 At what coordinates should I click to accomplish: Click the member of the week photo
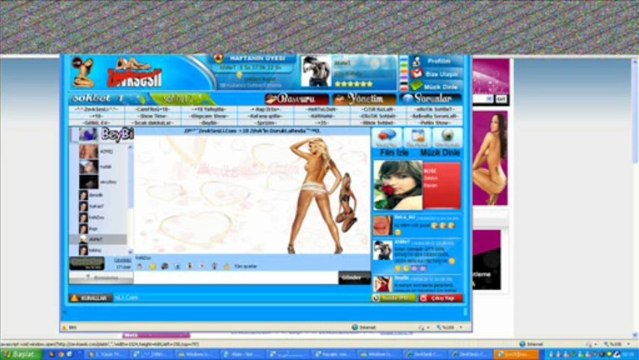coord(316,72)
